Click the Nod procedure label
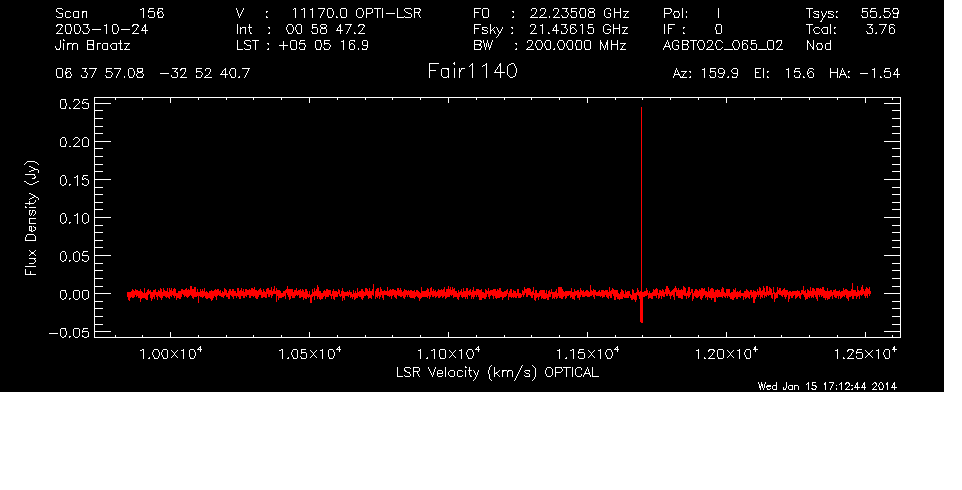This screenshot has width=962, height=490. click(818, 45)
